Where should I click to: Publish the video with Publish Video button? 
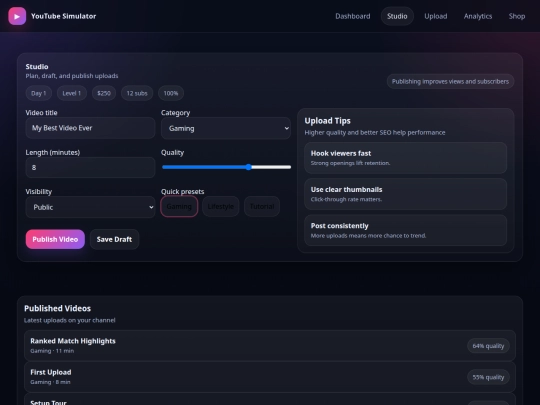coord(55,239)
